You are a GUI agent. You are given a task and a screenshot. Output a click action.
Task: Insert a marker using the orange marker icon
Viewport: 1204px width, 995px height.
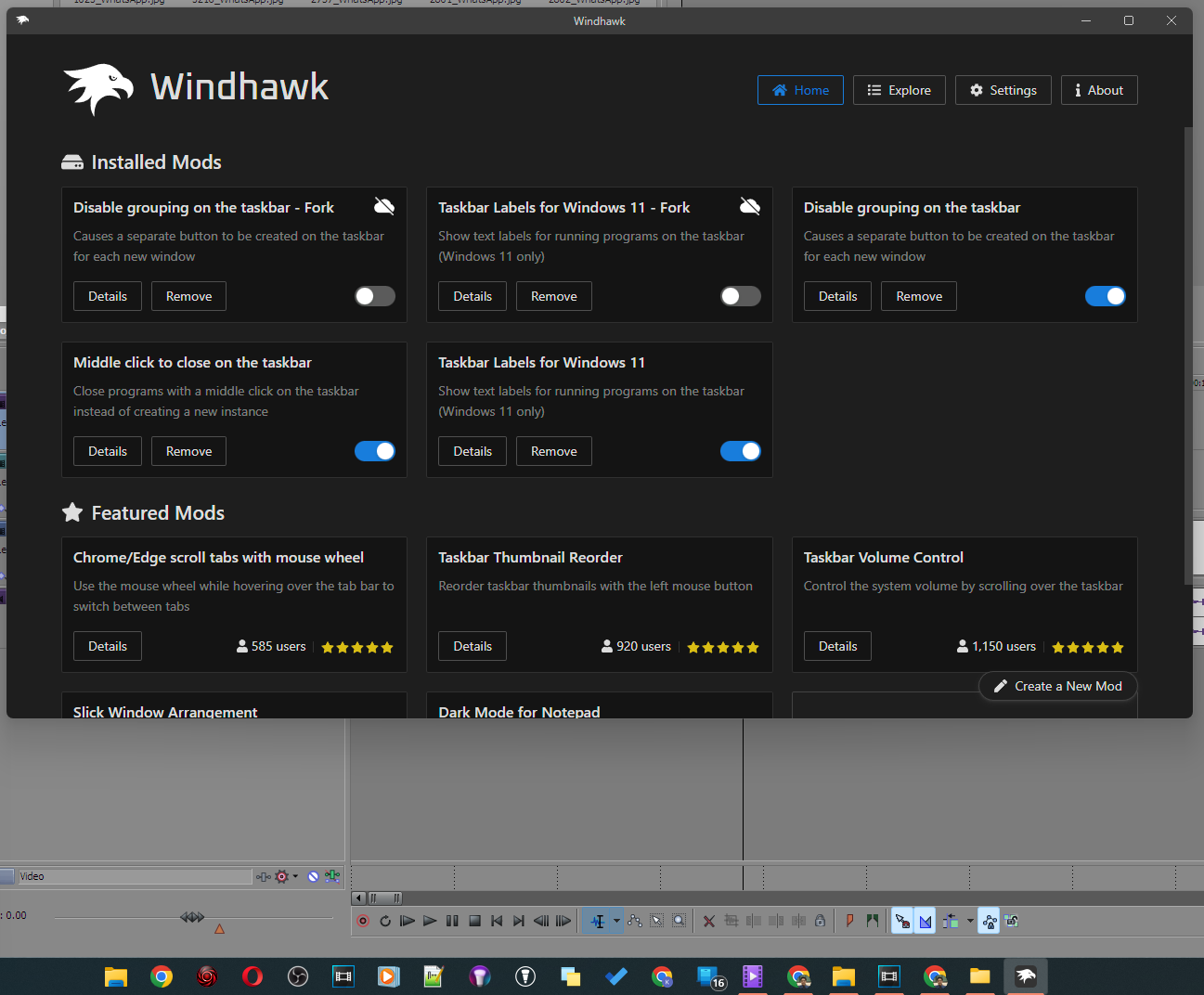coord(849,921)
